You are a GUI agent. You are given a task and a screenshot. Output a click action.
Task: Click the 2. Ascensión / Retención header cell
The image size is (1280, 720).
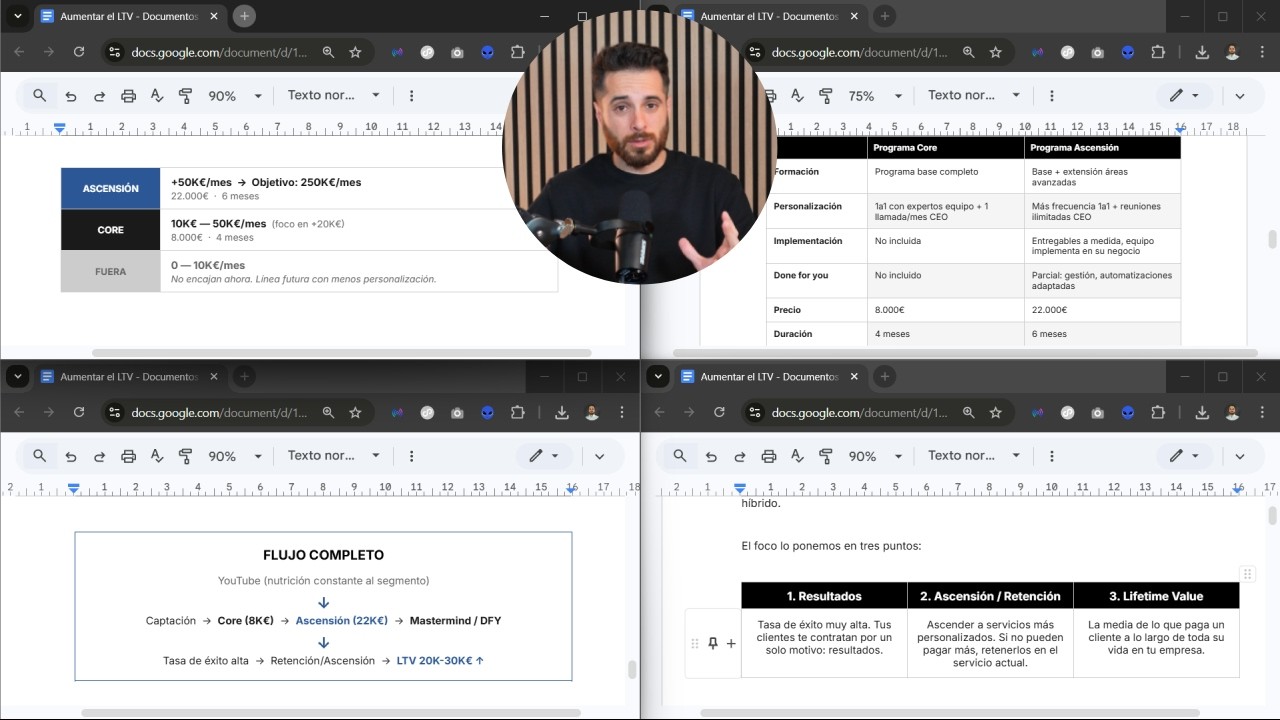990,596
